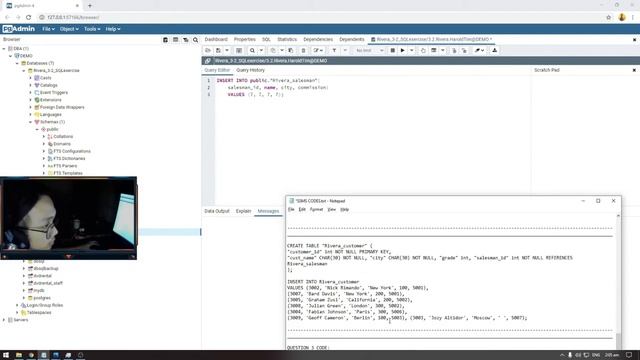
Task: Open the Find options dropdown arrow
Action: (x=261, y=50)
